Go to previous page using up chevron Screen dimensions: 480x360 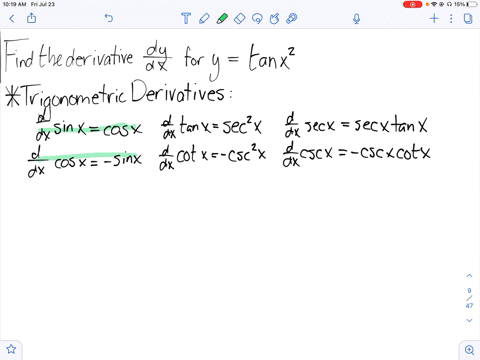click(x=469, y=276)
